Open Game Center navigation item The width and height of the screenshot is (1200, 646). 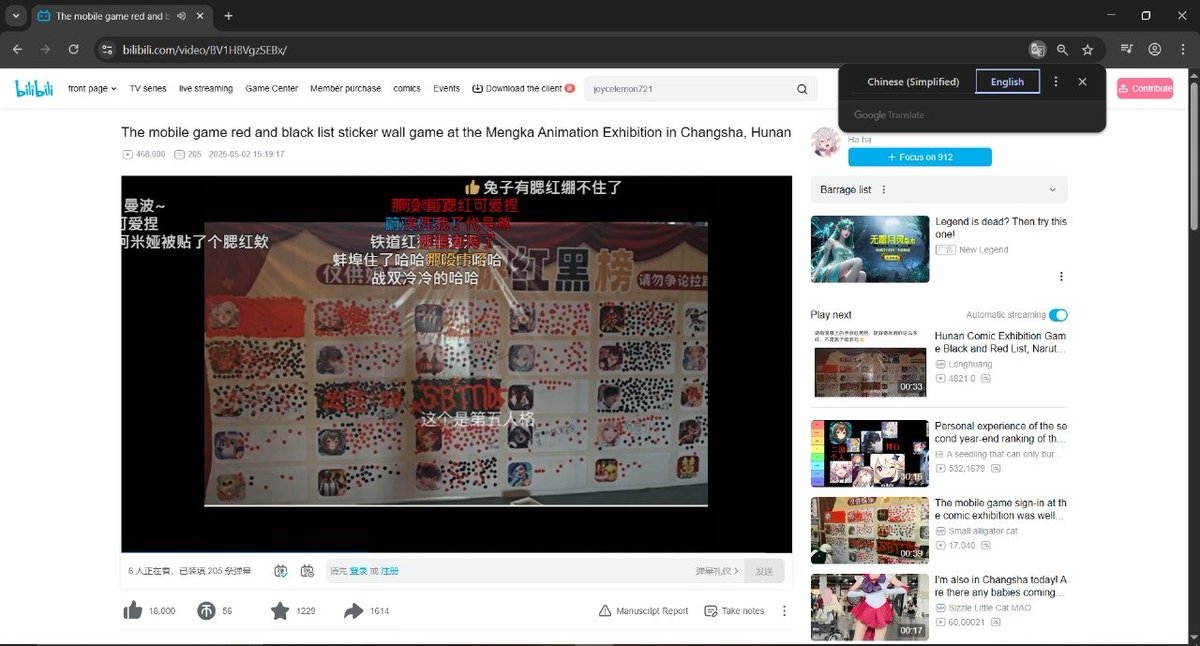point(272,88)
